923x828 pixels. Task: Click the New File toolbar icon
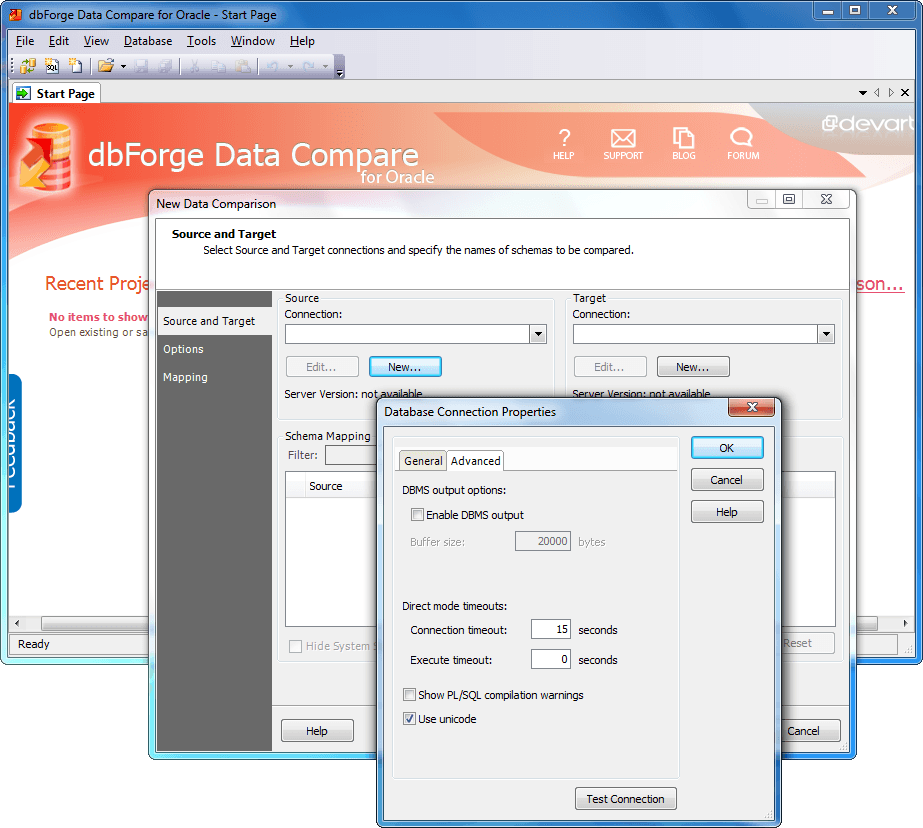coord(75,66)
